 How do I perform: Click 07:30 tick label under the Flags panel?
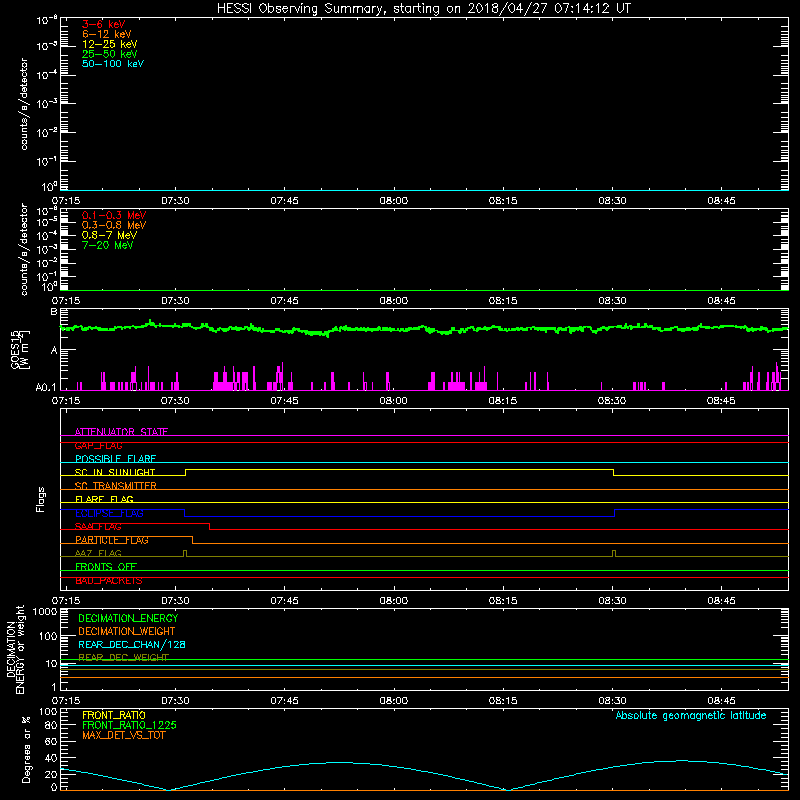click(175, 601)
